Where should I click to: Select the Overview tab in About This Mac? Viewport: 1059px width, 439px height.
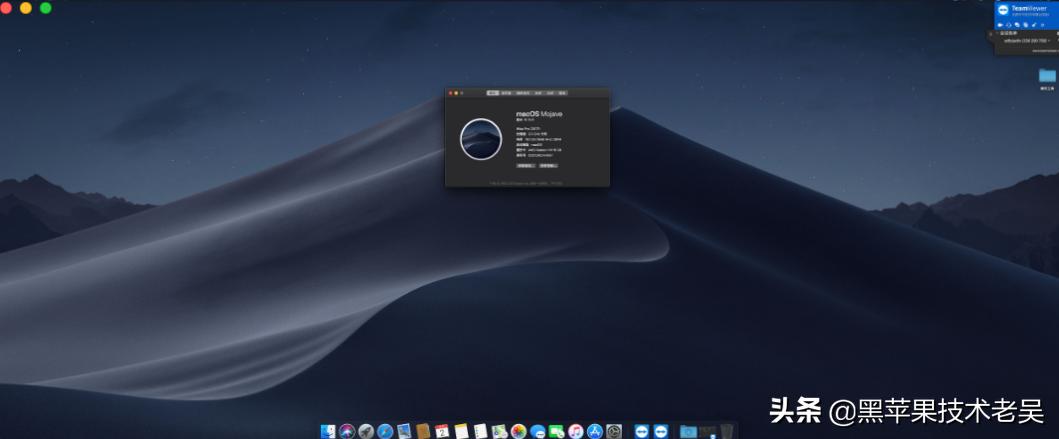point(492,92)
